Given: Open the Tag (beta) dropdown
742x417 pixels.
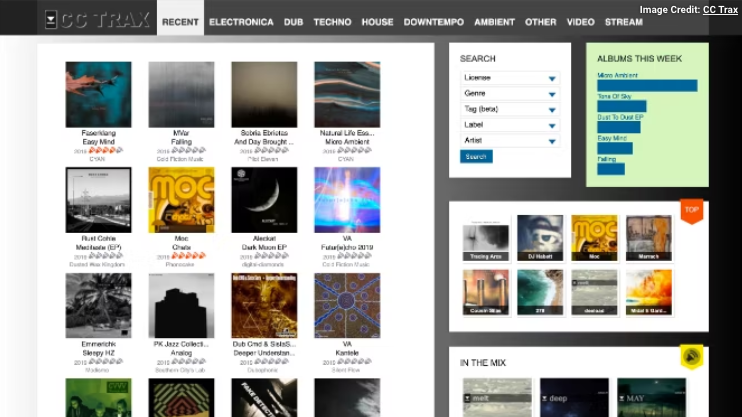Looking at the screenshot, I should [x=510, y=109].
